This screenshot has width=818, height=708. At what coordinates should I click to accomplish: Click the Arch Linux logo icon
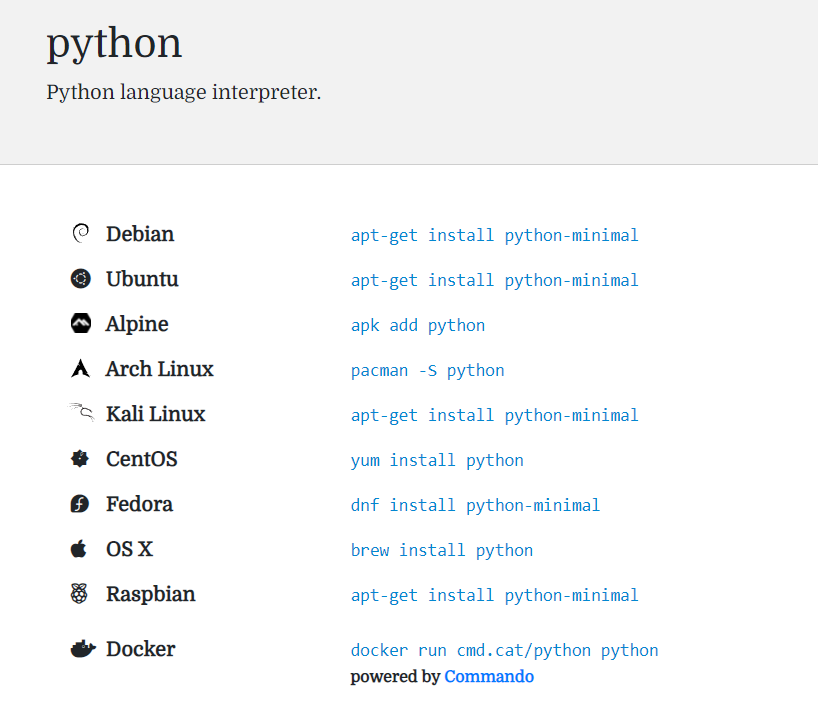(x=81, y=369)
